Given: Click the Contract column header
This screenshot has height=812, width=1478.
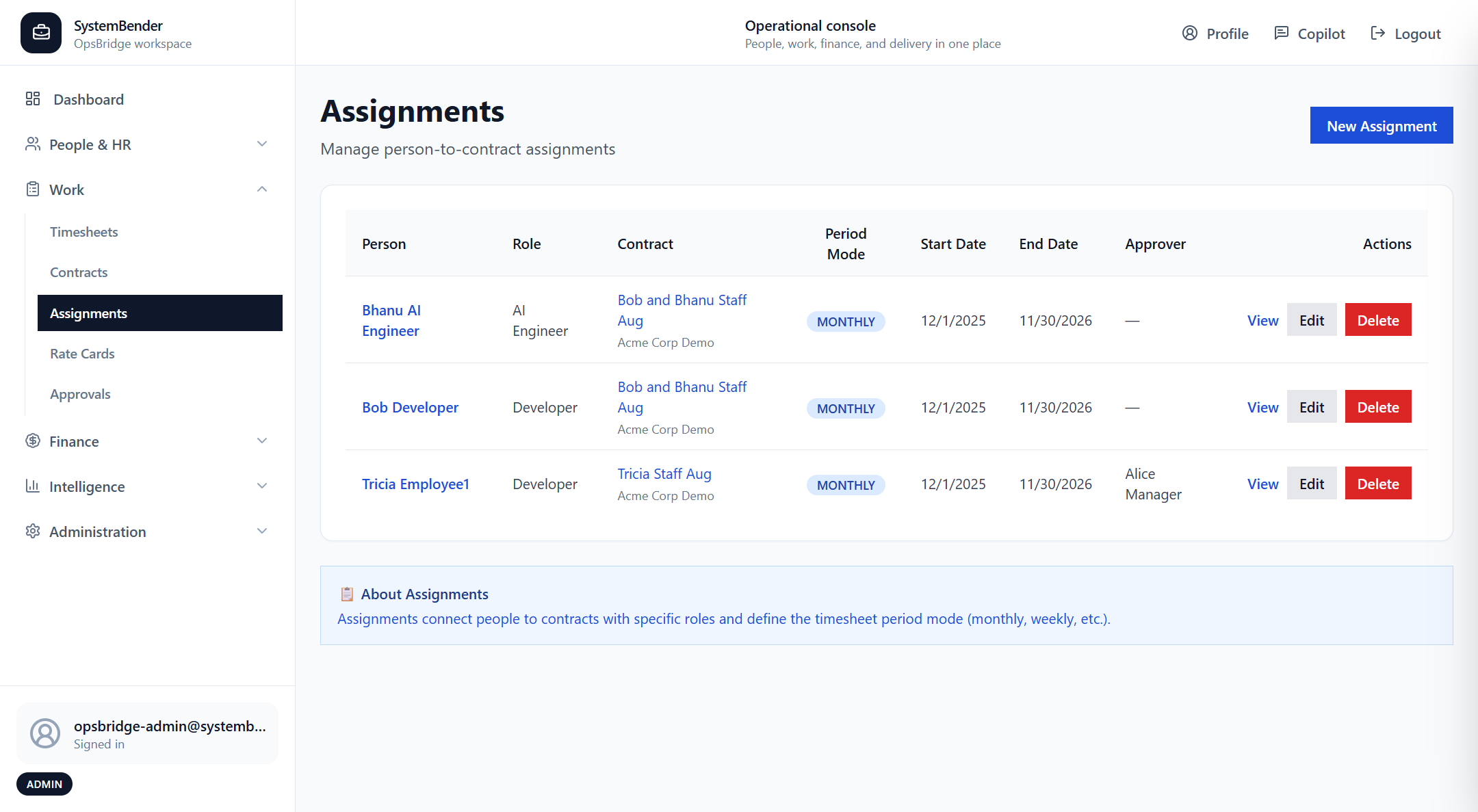Looking at the screenshot, I should pyautogui.click(x=645, y=244).
